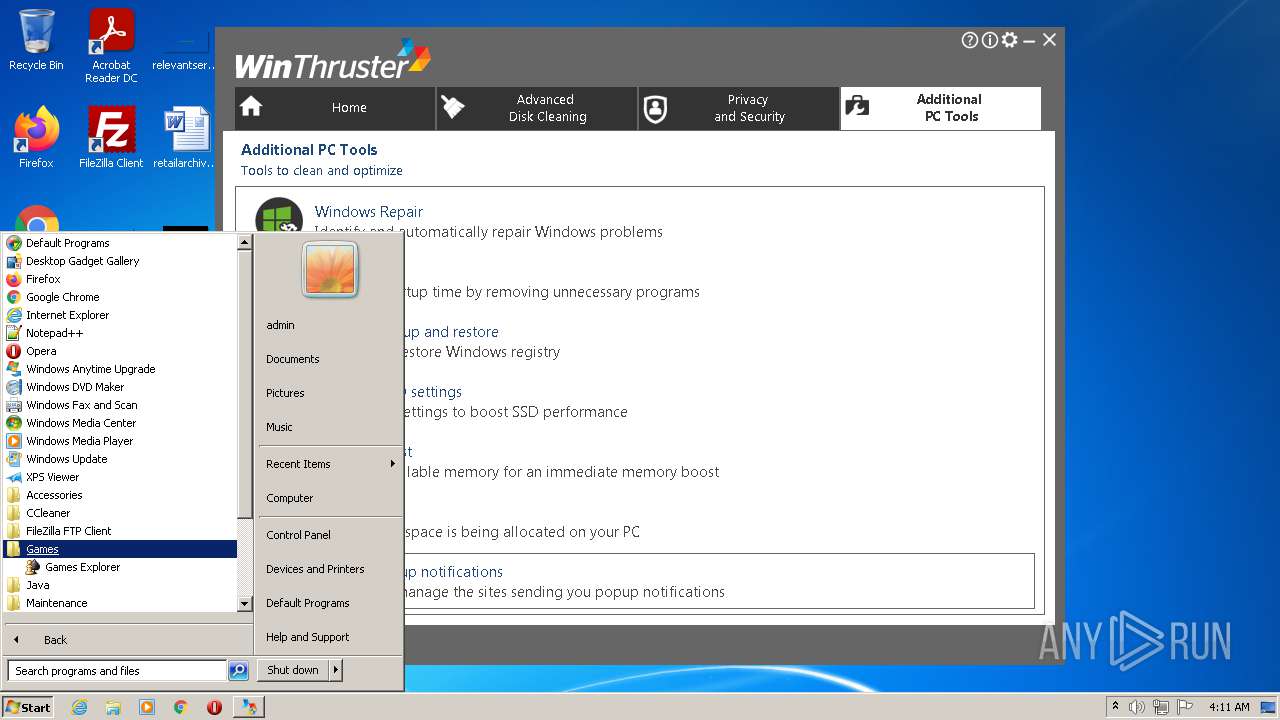The image size is (1280, 720).
Task: Click programs list scrollbar down arrow
Action: tap(245, 604)
